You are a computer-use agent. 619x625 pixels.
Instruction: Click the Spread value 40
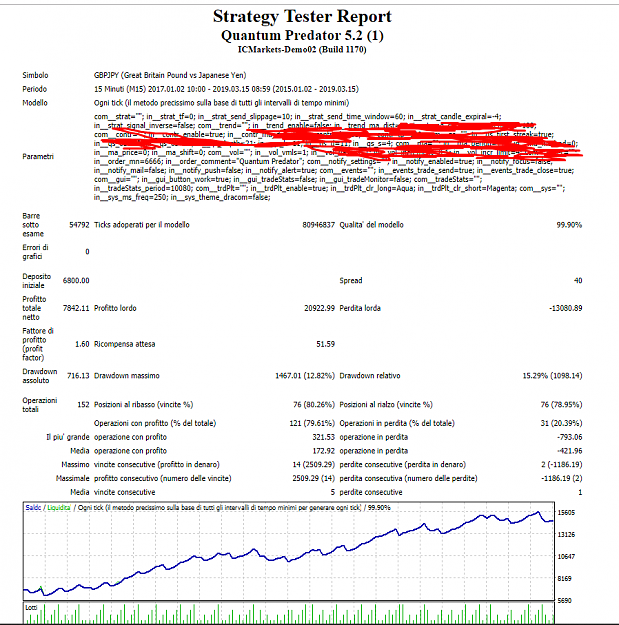(578, 281)
